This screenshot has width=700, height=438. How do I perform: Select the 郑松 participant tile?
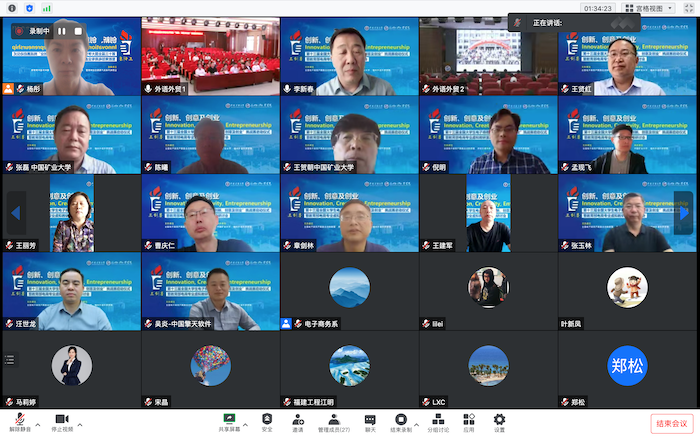[627, 366]
